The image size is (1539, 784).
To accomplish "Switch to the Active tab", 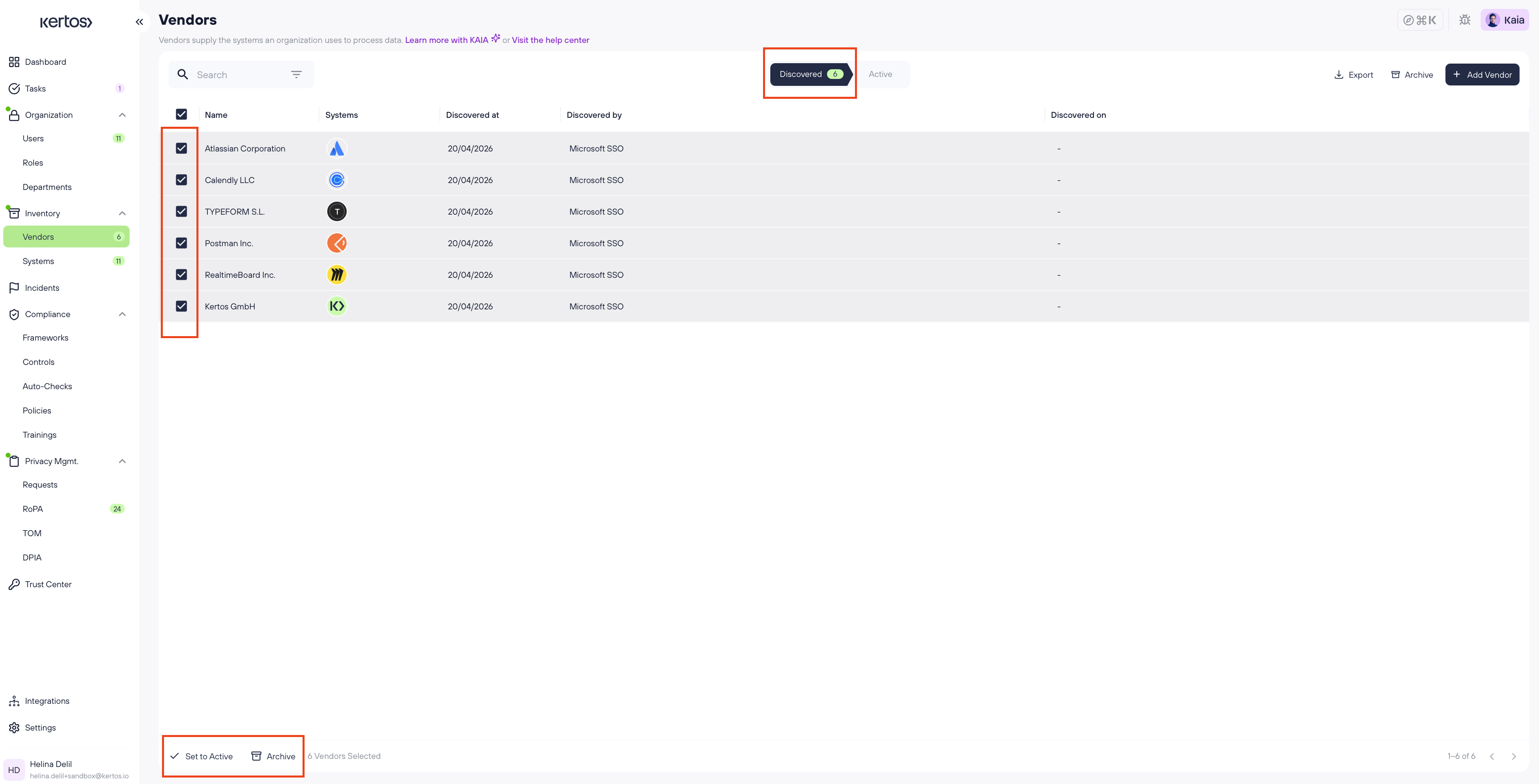I will tap(880, 74).
